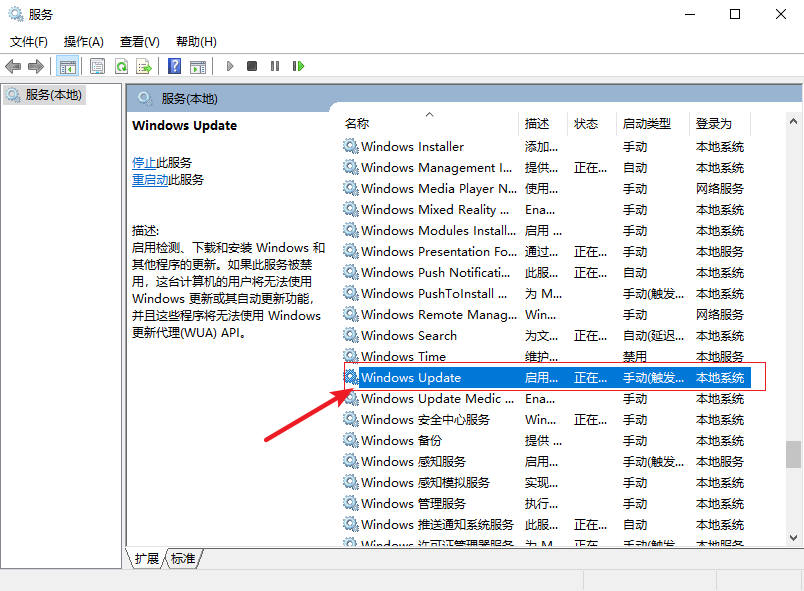Click the Show/Hide Console Tree icon
Screen dimensions: 804x591
(x=68, y=66)
